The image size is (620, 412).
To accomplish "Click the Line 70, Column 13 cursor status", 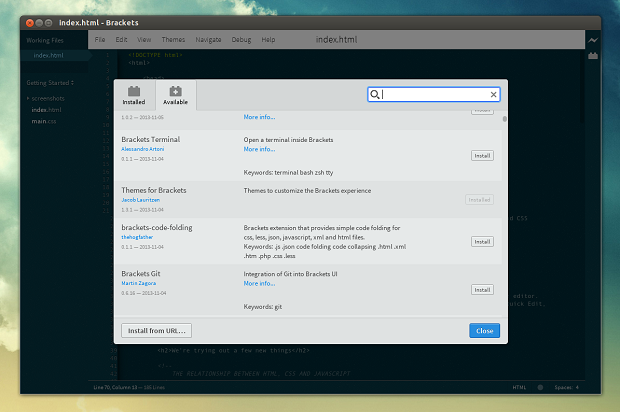I will (115, 387).
